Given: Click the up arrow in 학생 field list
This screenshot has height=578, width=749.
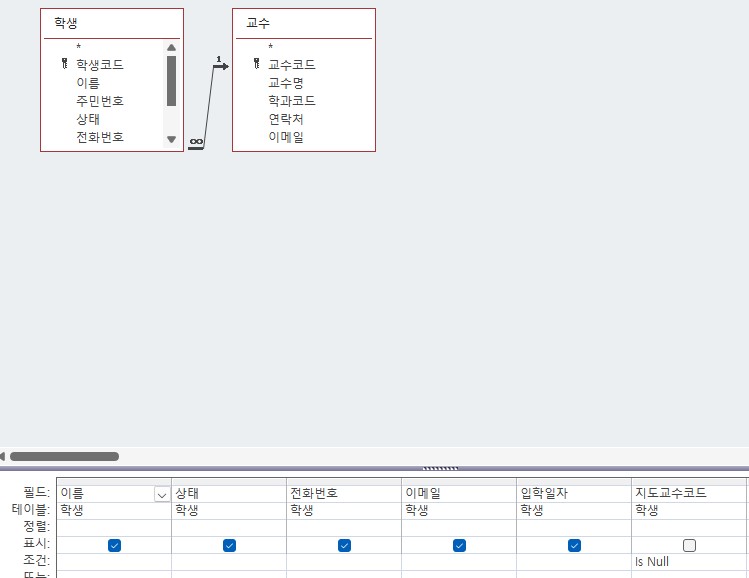Looking at the screenshot, I should tap(171, 47).
